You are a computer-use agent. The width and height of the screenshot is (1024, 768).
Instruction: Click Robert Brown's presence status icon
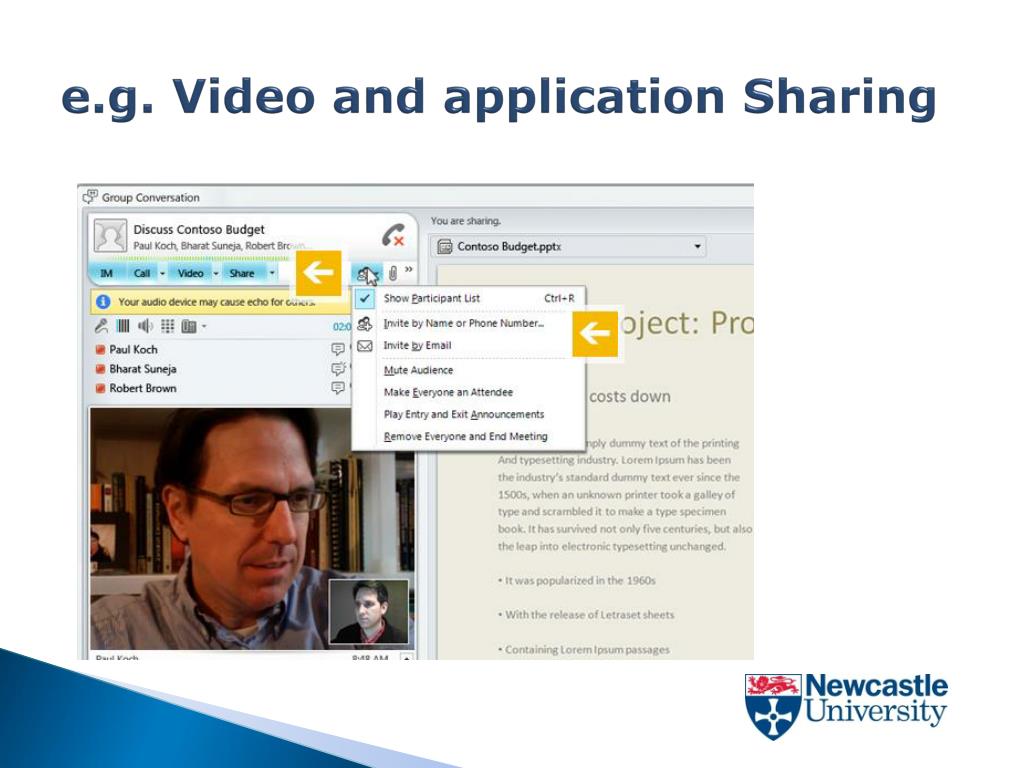click(101, 389)
